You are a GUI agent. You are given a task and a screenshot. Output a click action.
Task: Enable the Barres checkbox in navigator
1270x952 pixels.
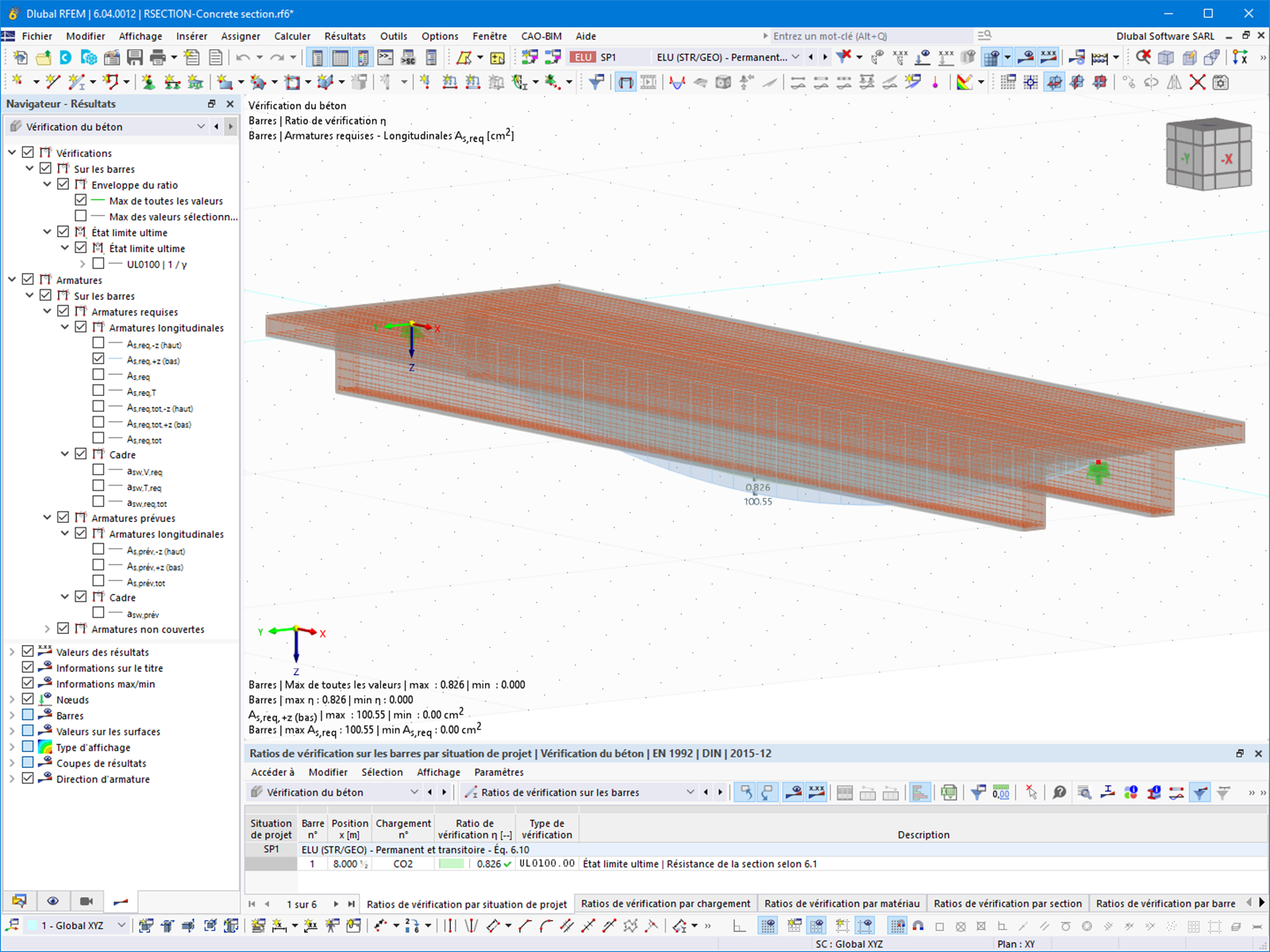coord(29,715)
